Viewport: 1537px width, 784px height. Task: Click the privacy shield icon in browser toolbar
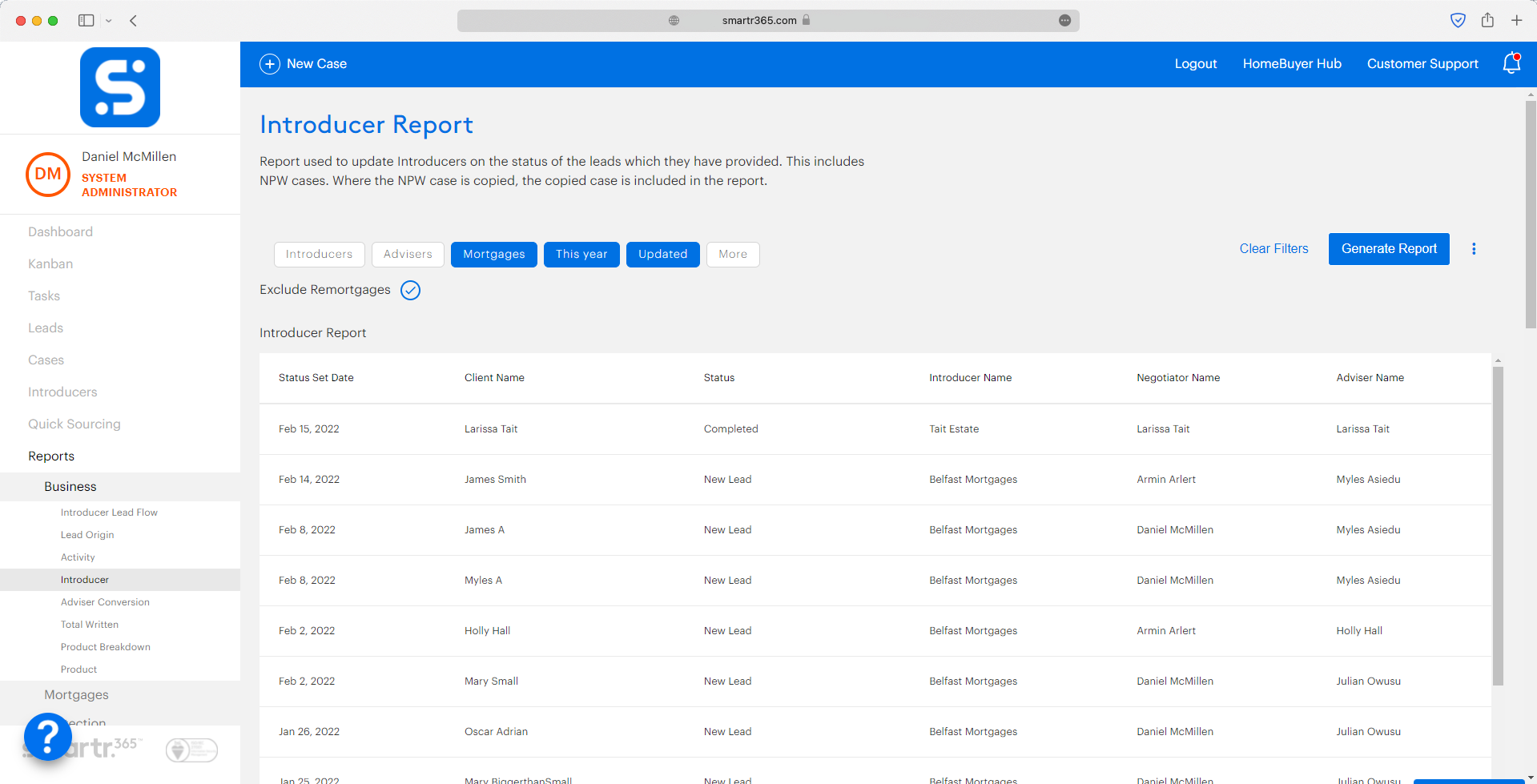pyautogui.click(x=1459, y=20)
